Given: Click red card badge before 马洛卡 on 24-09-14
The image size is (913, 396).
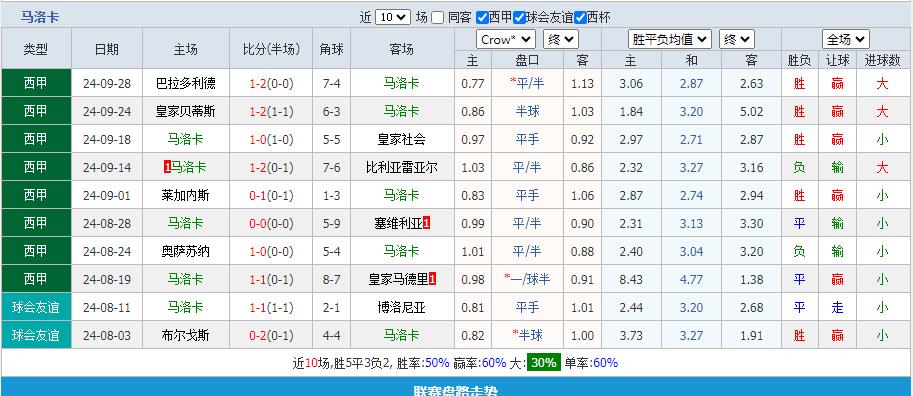Looking at the screenshot, I should [x=167, y=167].
